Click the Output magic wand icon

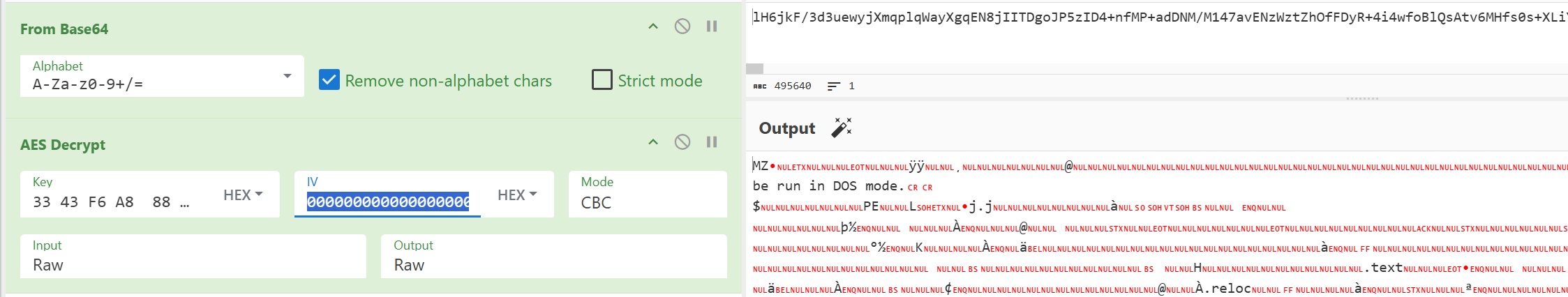tap(842, 128)
